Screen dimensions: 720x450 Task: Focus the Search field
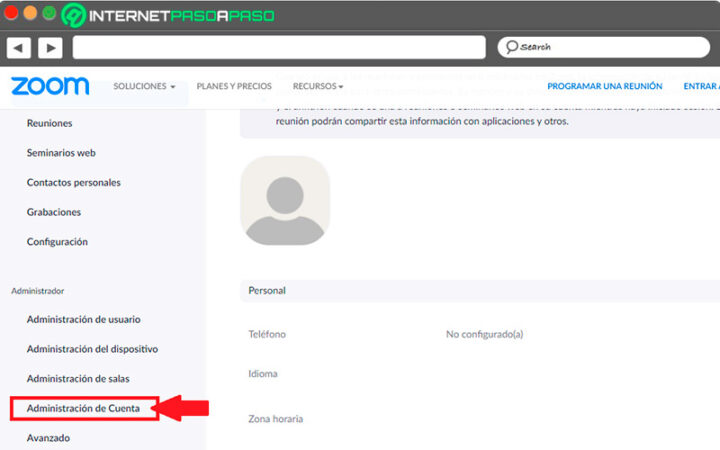603,47
